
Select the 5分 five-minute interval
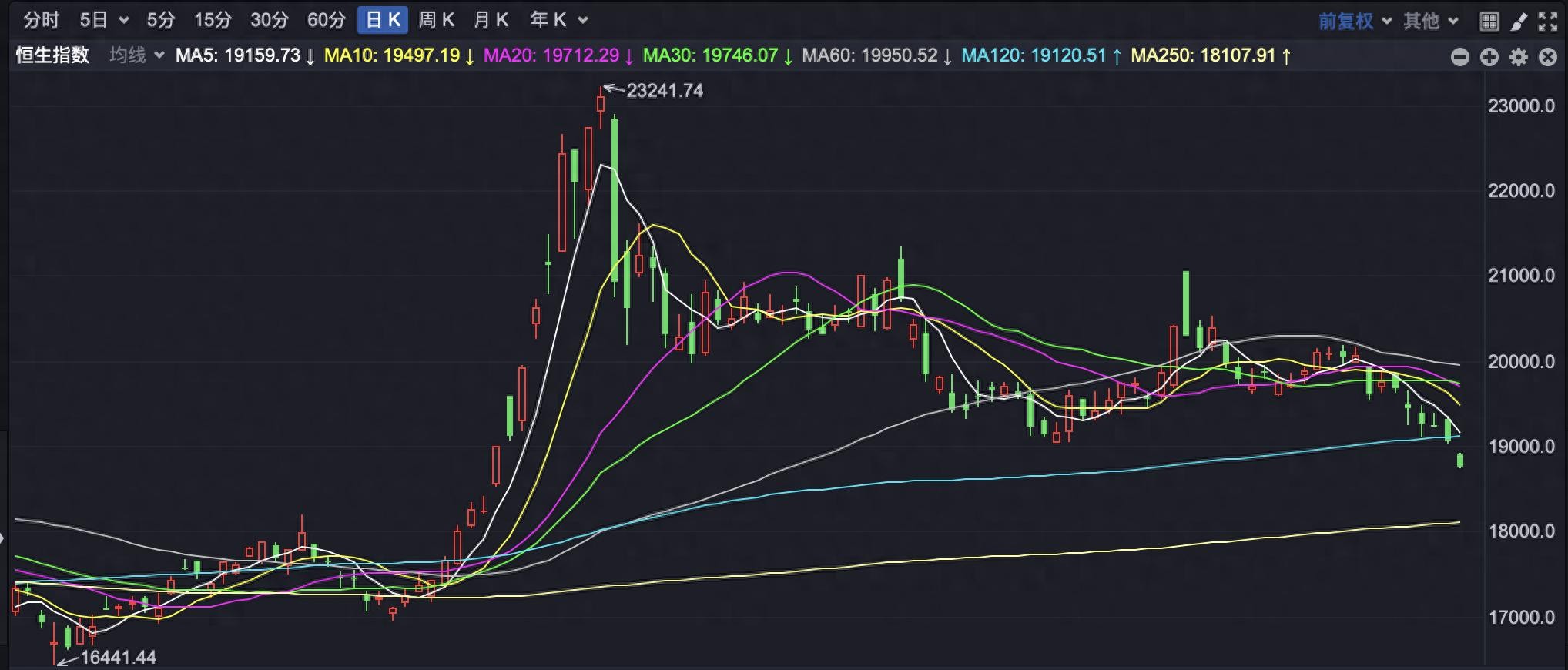[x=161, y=20]
